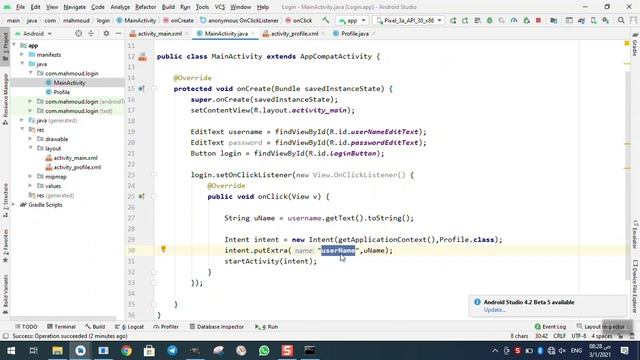Click the gutter override icon on line 25
The image size is (640, 360).
[141, 196]
